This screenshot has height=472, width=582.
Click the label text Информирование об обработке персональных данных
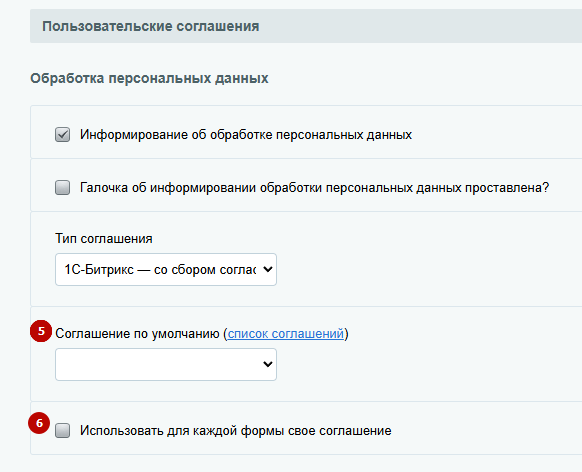(x=246, y=135)
